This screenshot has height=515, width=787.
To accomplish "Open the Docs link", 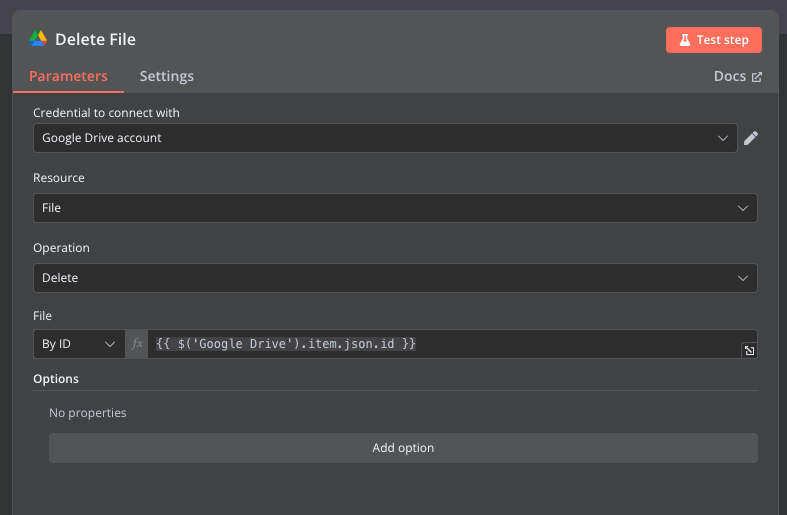I will (729, 77).
